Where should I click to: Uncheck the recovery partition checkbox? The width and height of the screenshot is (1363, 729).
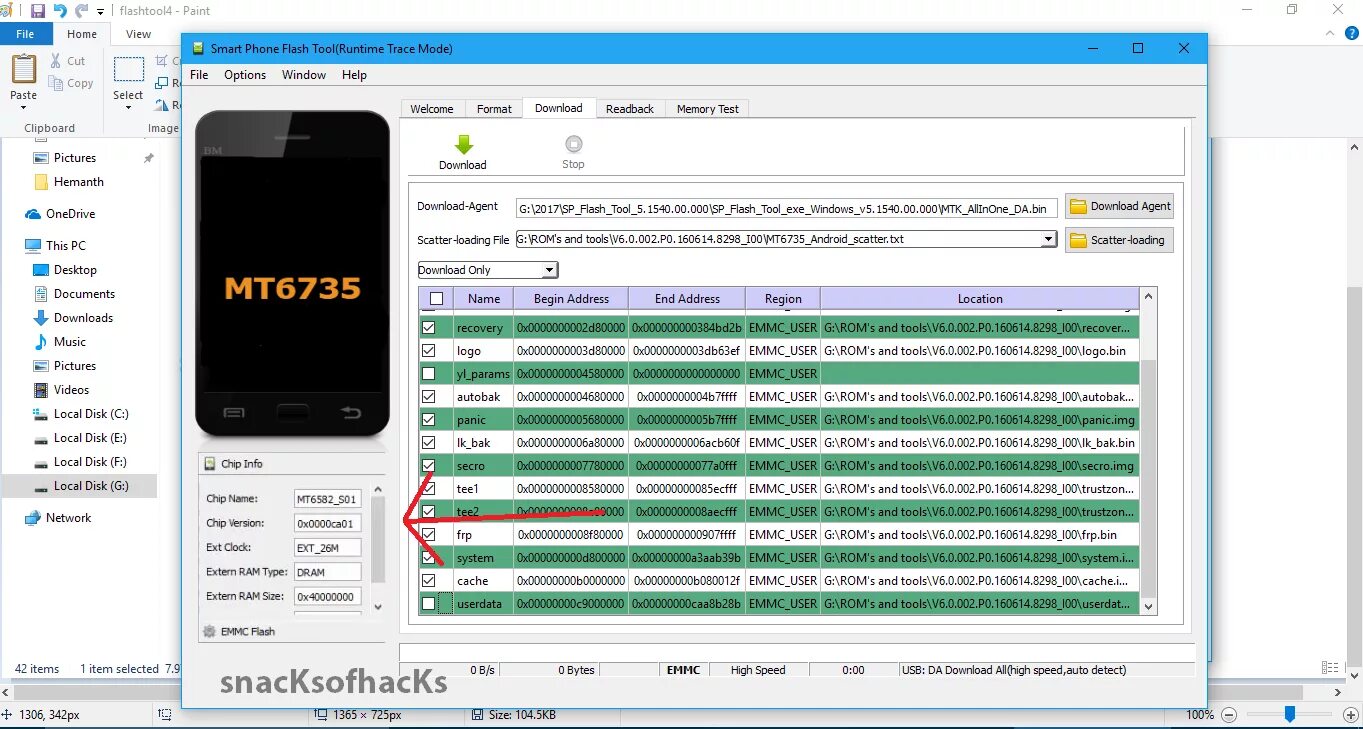click(429, 328)
